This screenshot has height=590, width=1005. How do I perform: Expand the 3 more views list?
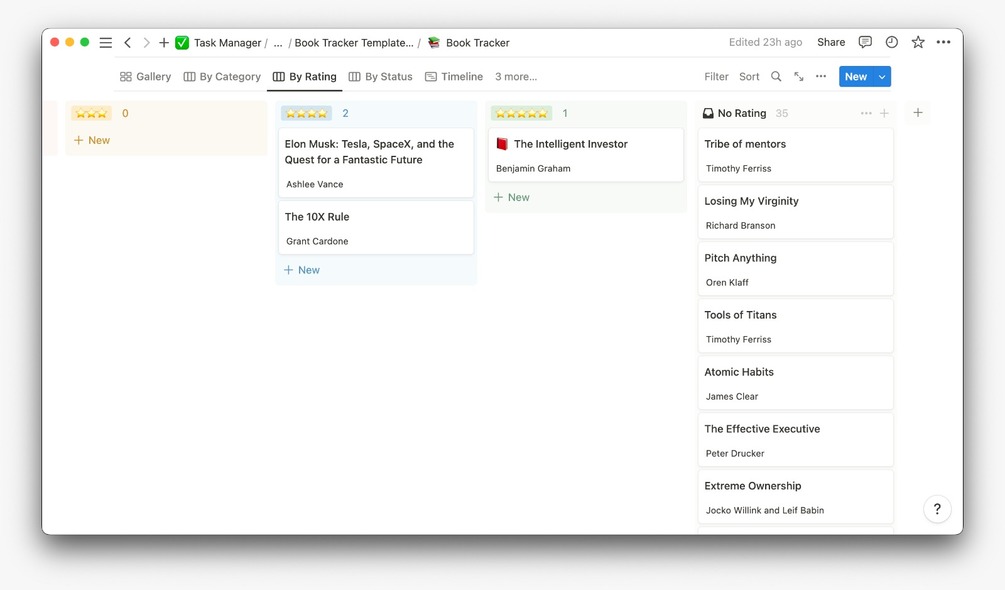(x=516, y=77)
